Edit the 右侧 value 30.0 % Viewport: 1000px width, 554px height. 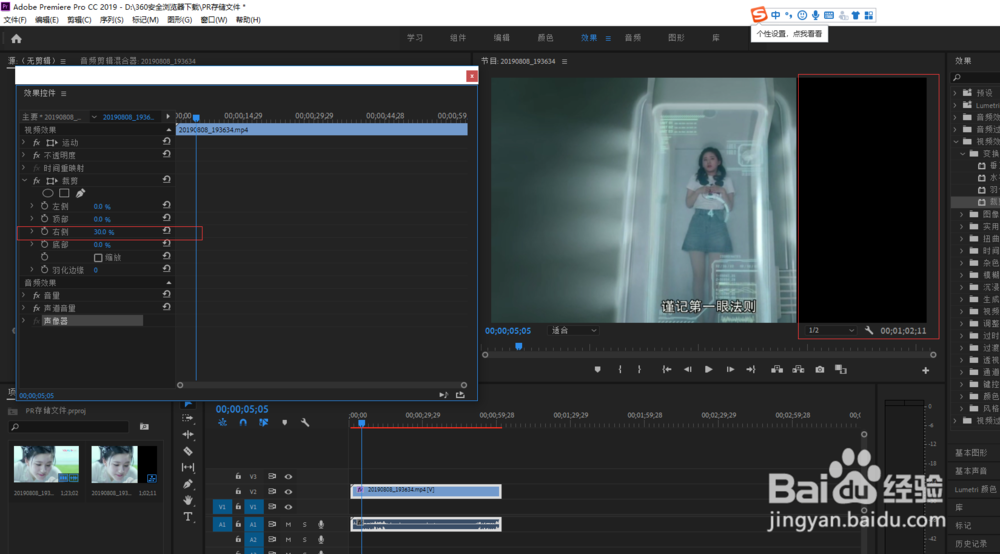(104, 232)
